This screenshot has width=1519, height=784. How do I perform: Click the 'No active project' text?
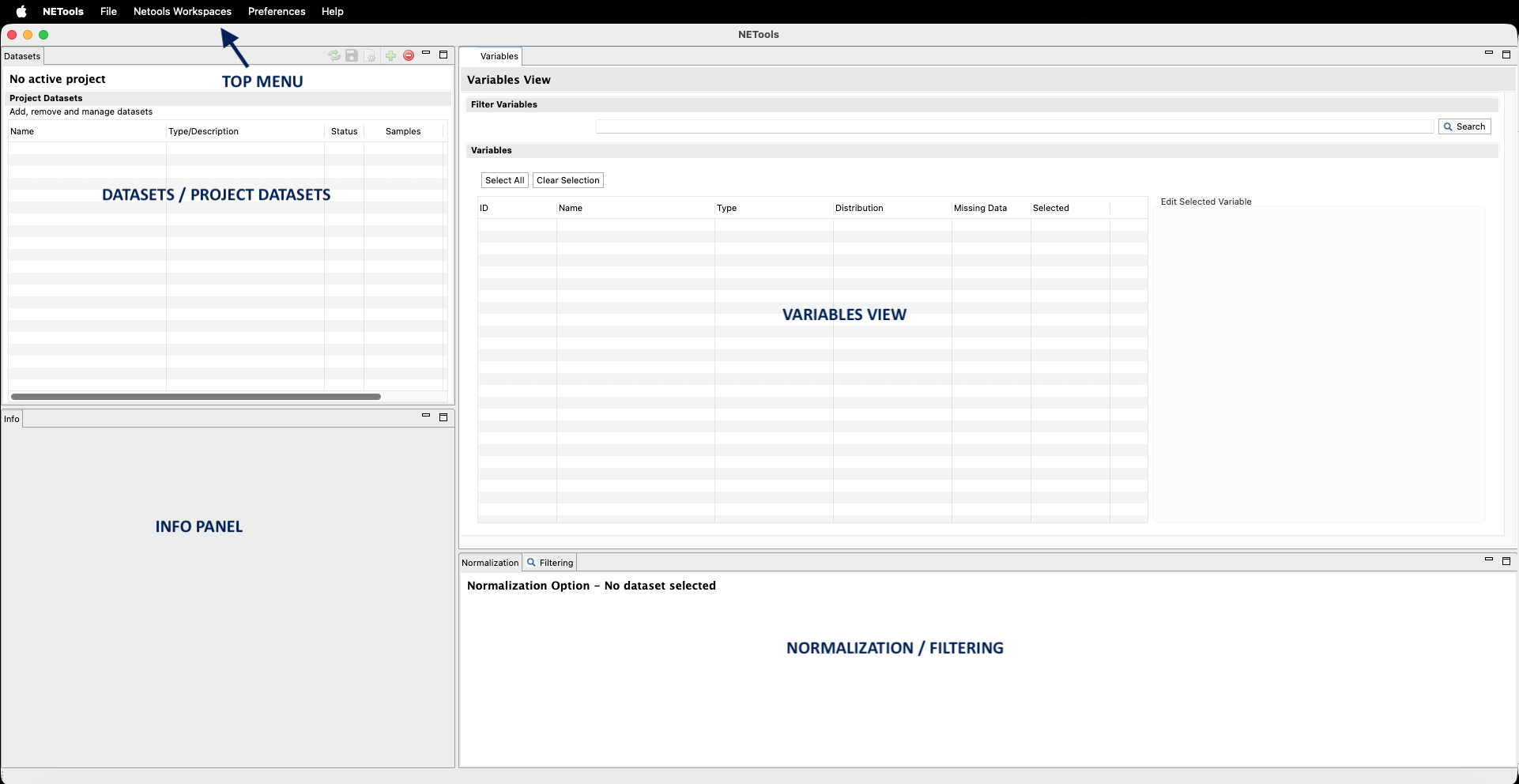(58, 79)
